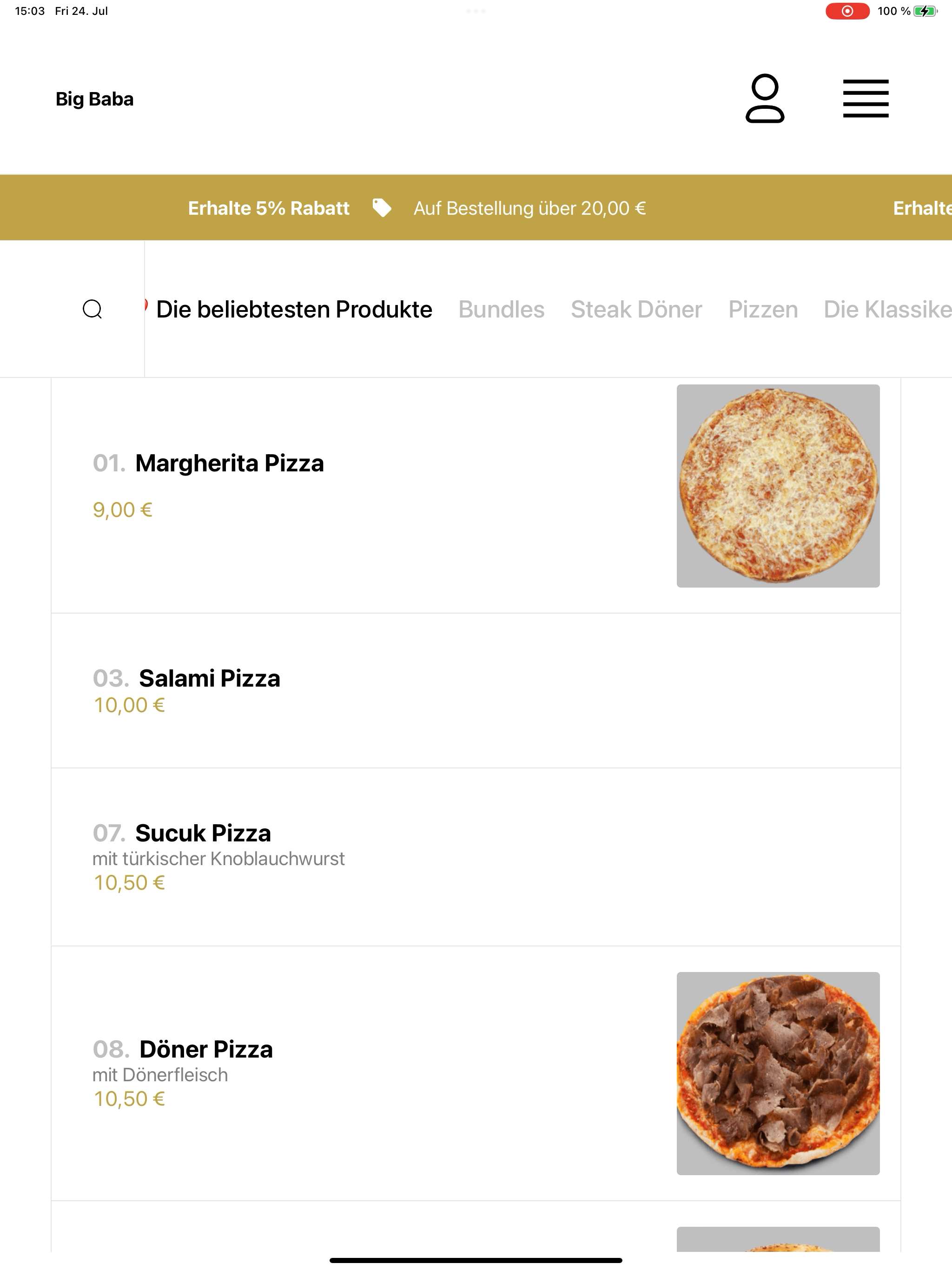The height and width of the screenshot is (1270, 952).
Task: Open the user account profile icon
Action: pos(764,98)
